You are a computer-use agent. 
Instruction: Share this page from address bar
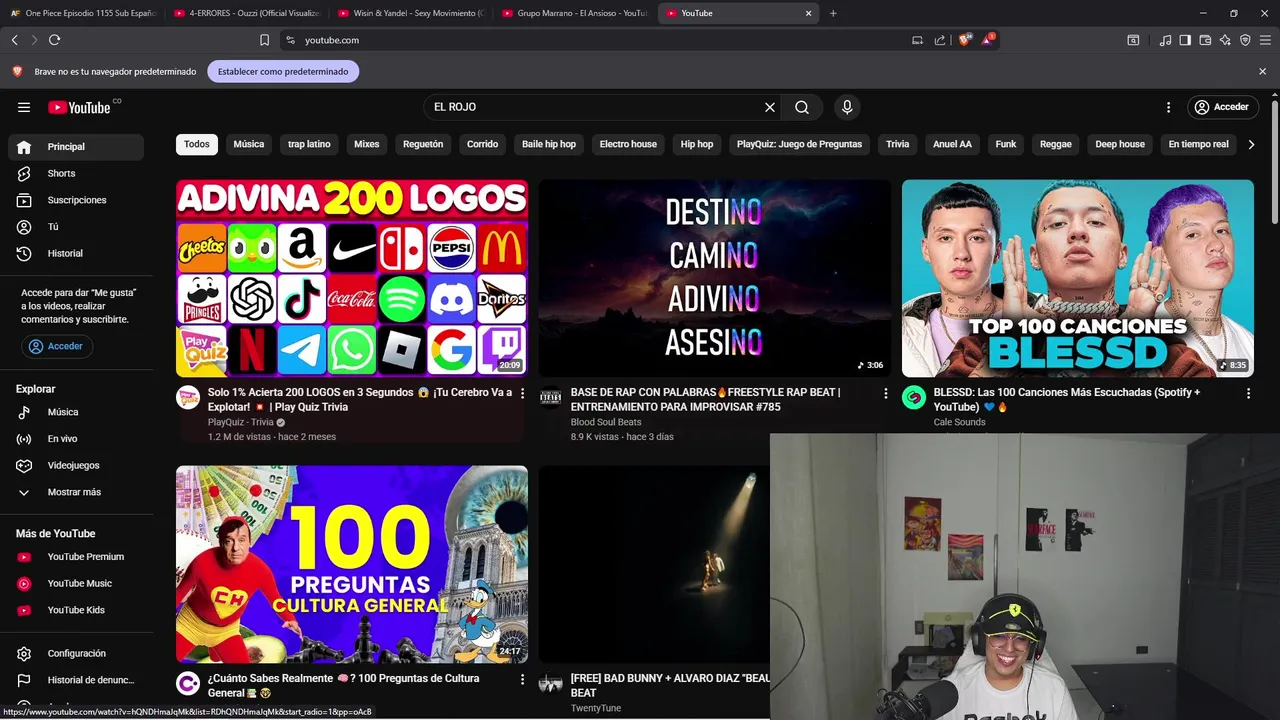click(940, 40)
